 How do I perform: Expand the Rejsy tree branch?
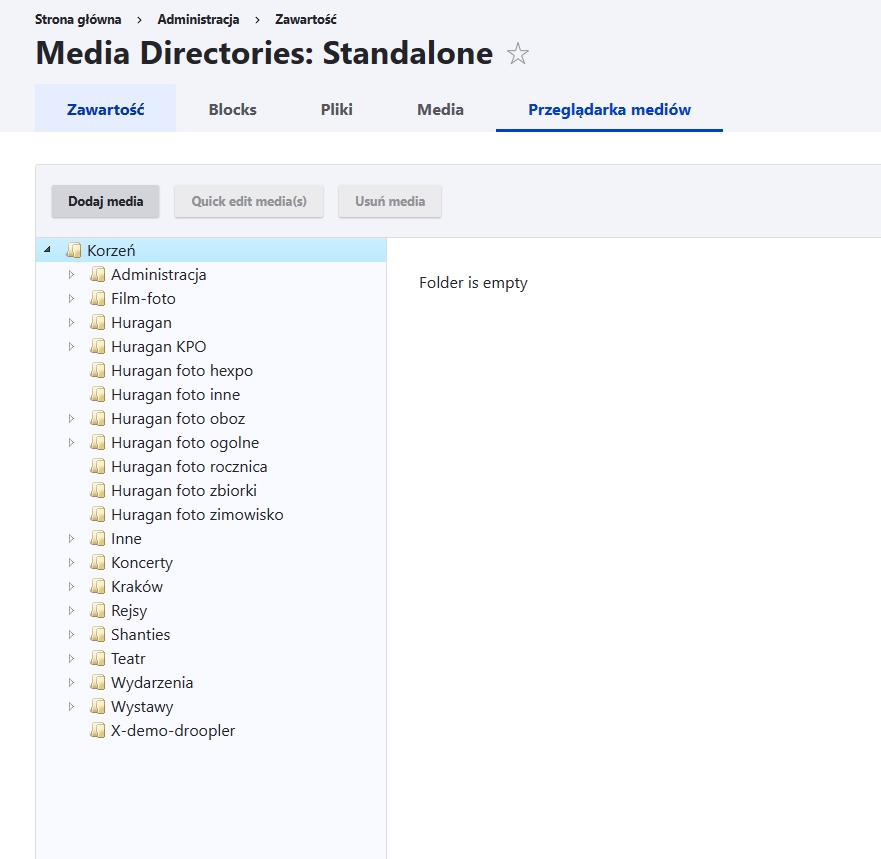(x=71, y=610)
